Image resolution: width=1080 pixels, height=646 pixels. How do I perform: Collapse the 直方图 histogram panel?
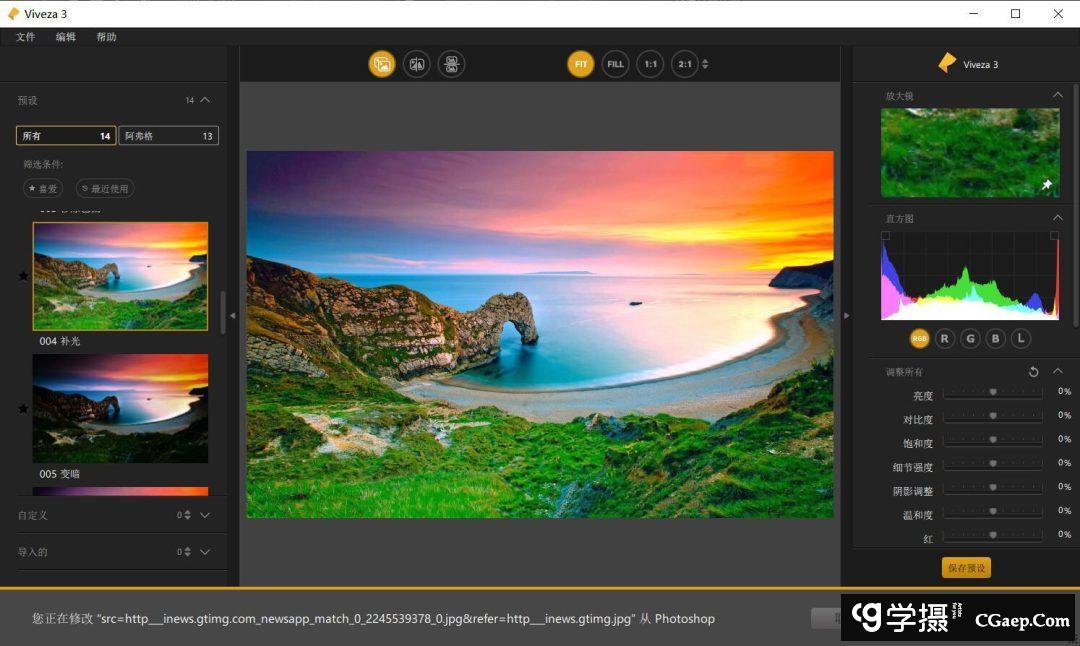click(x=1057, y=218)
